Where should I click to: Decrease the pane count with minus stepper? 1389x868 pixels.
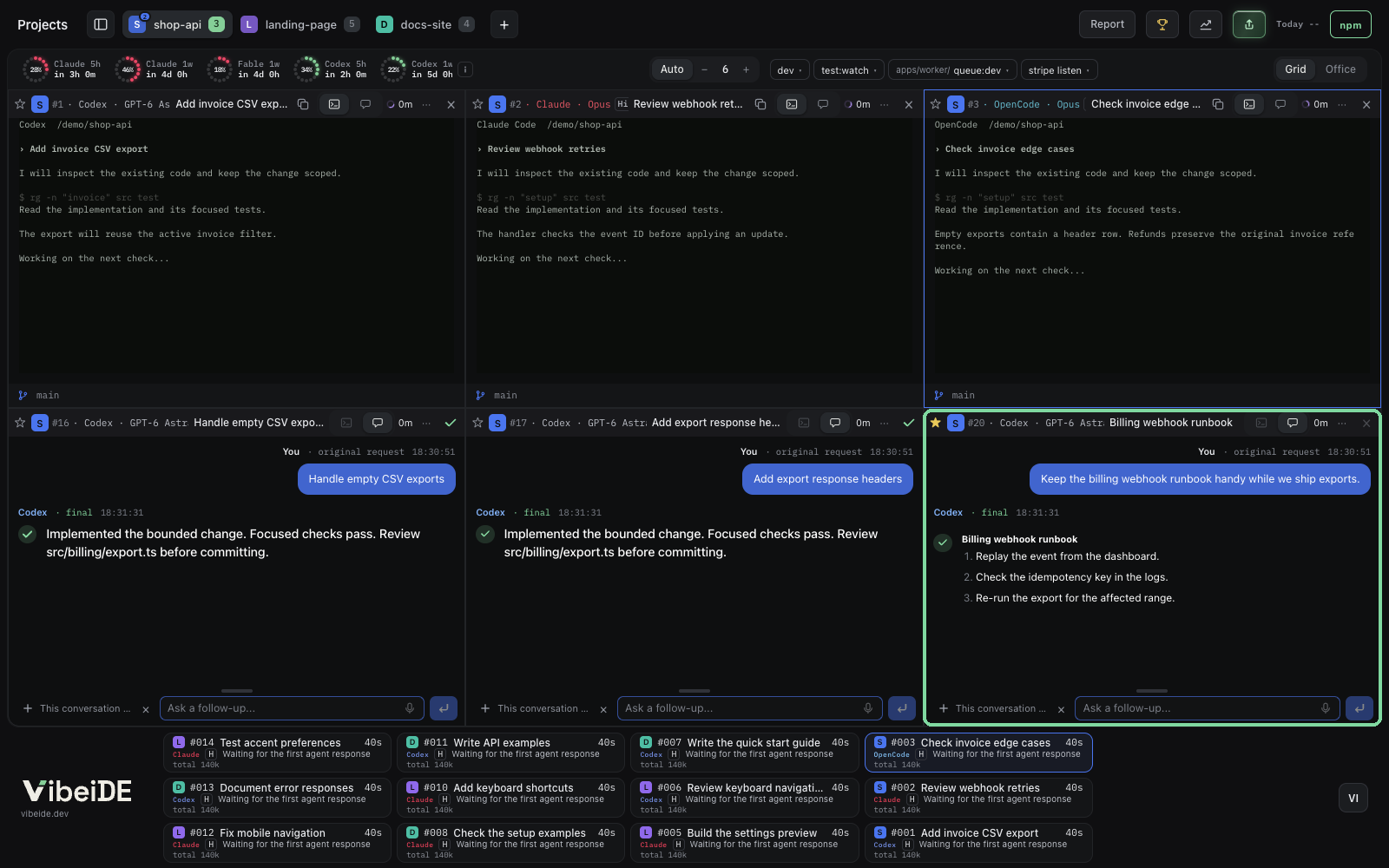pos(704,69)
